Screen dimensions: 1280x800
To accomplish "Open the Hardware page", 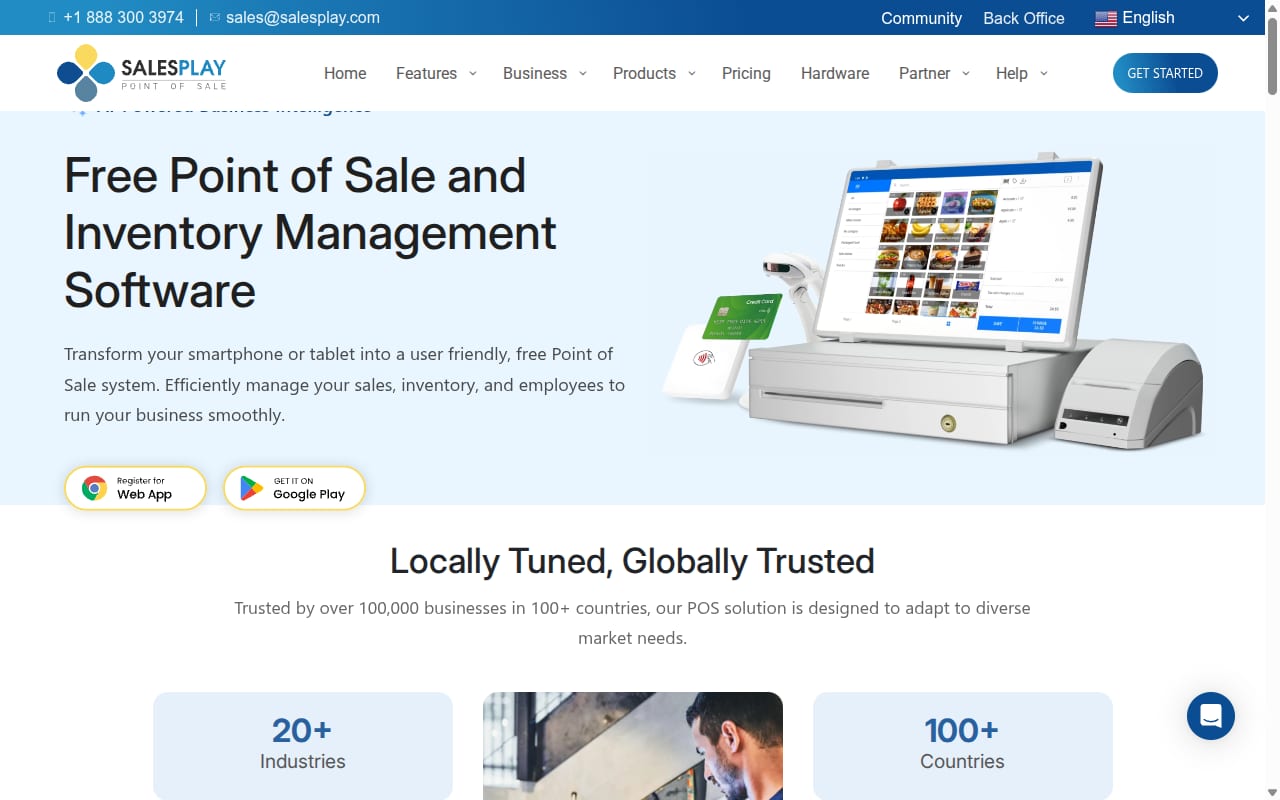I will 835,73.
